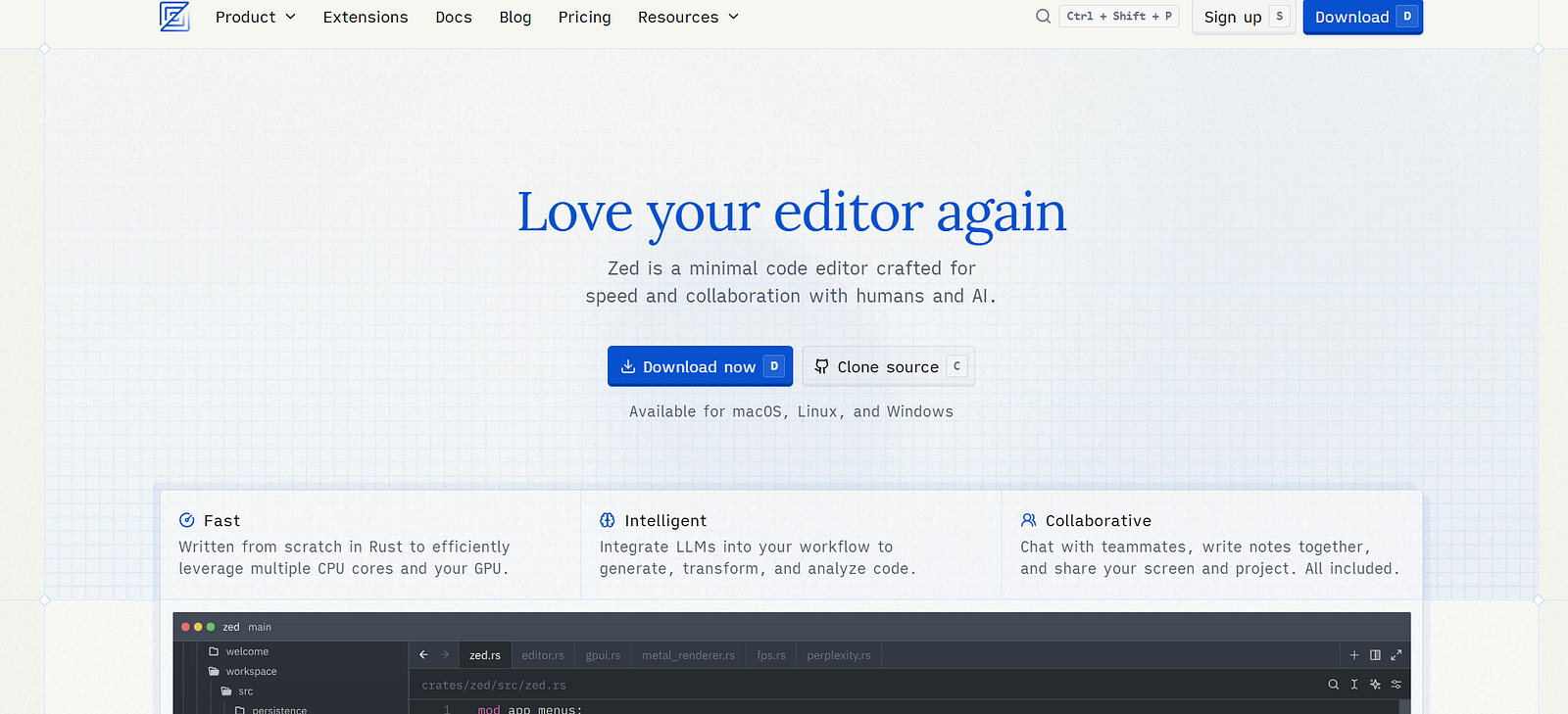Click the GitHub icon on Clone source
The image size is (1568, 714).
pos(821,366)
